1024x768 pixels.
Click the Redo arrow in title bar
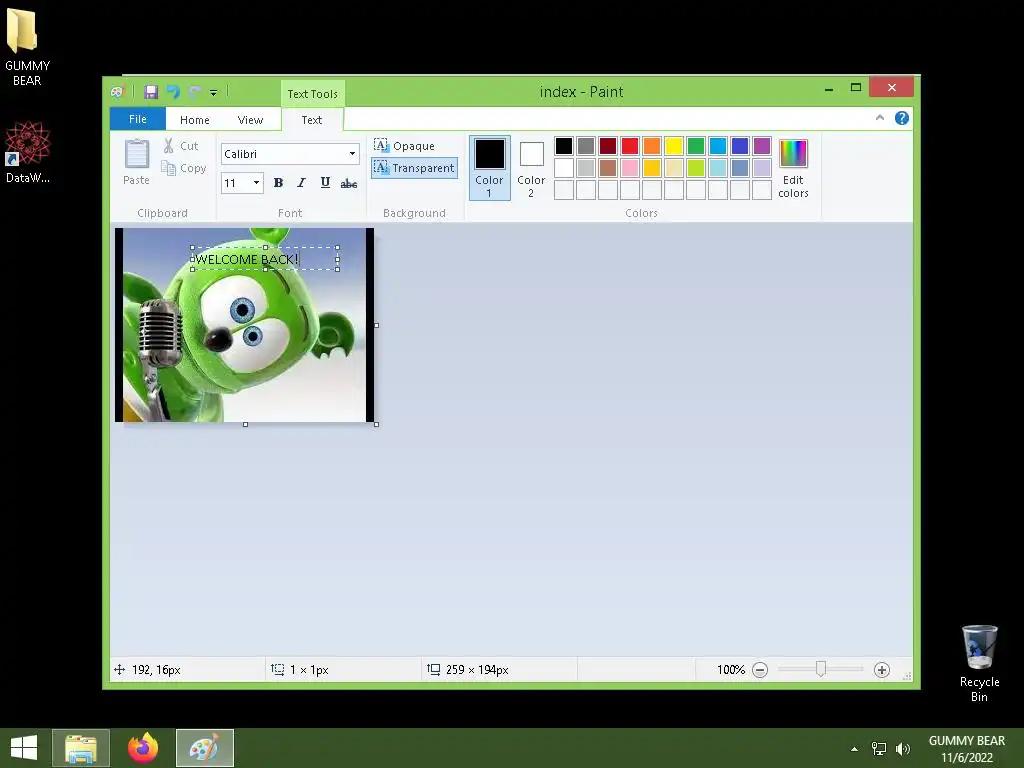pyautogui.click(x=194, y=92)
